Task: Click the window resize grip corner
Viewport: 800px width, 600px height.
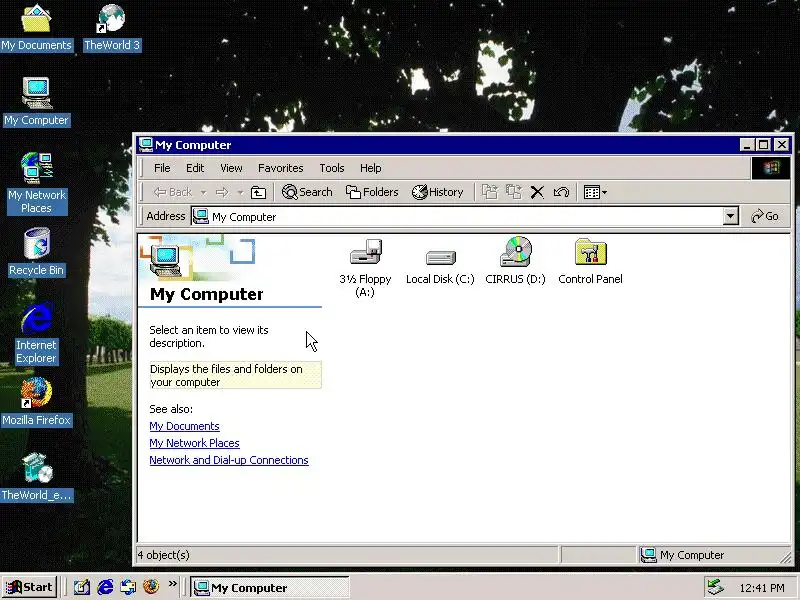Action: 785,558
